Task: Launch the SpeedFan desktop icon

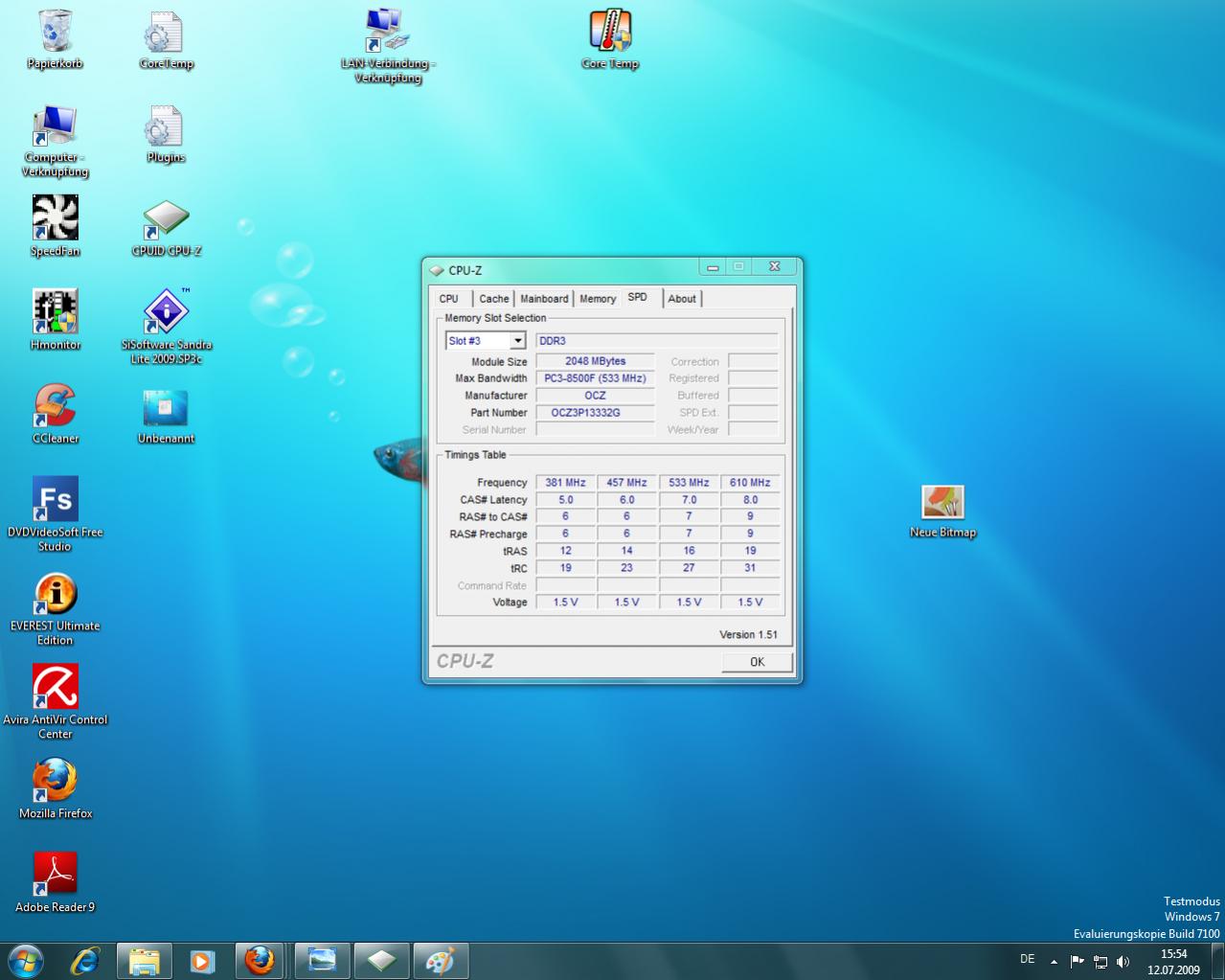Action: 56,226
